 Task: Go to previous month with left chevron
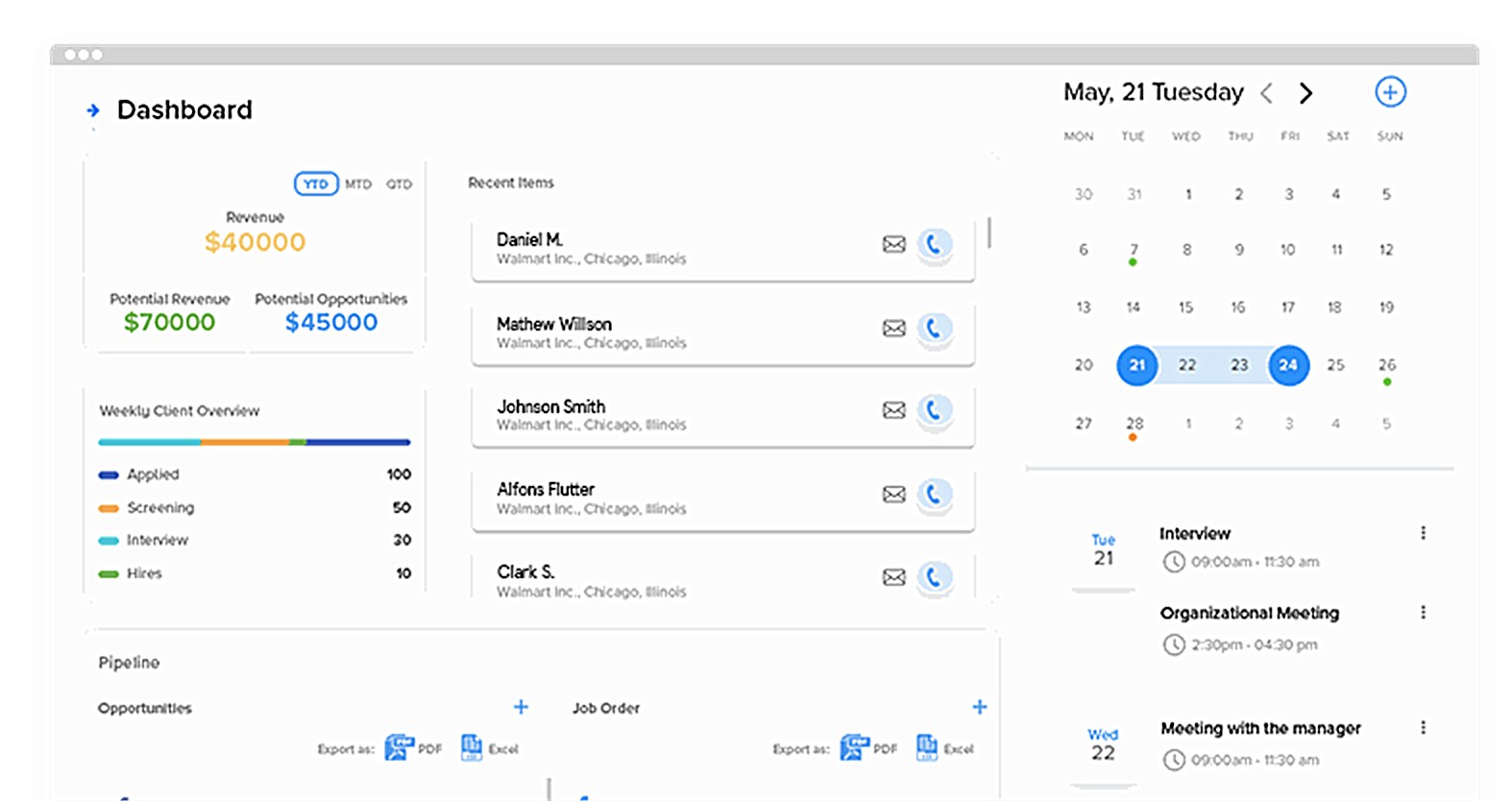1267,93
